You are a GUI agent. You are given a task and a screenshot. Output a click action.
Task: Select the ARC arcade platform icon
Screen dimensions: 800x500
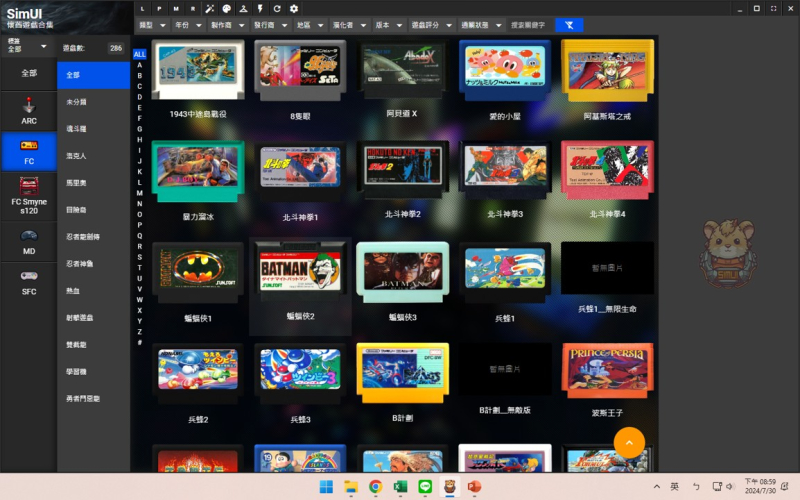(x=29, y=111)
